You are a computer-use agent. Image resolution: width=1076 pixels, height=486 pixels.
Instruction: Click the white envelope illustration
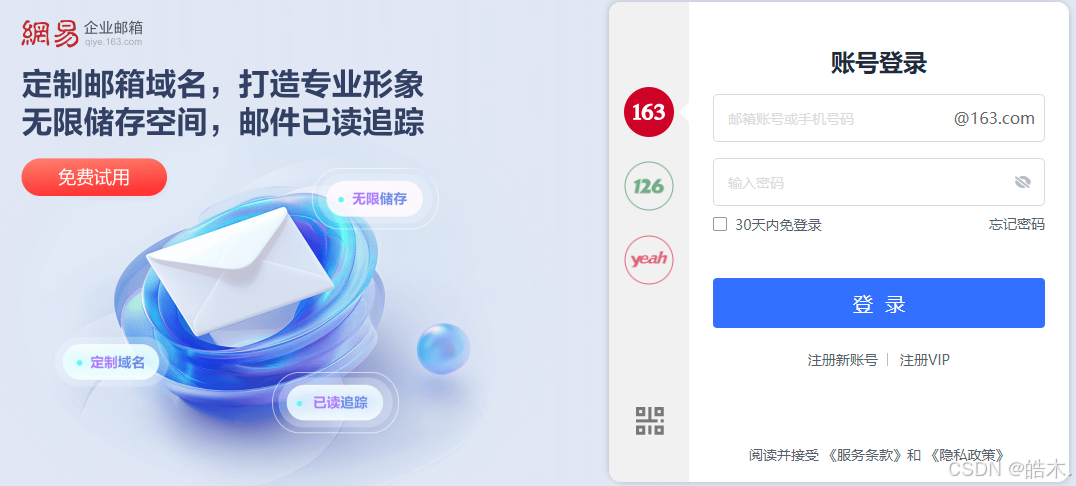coord(239,270)
